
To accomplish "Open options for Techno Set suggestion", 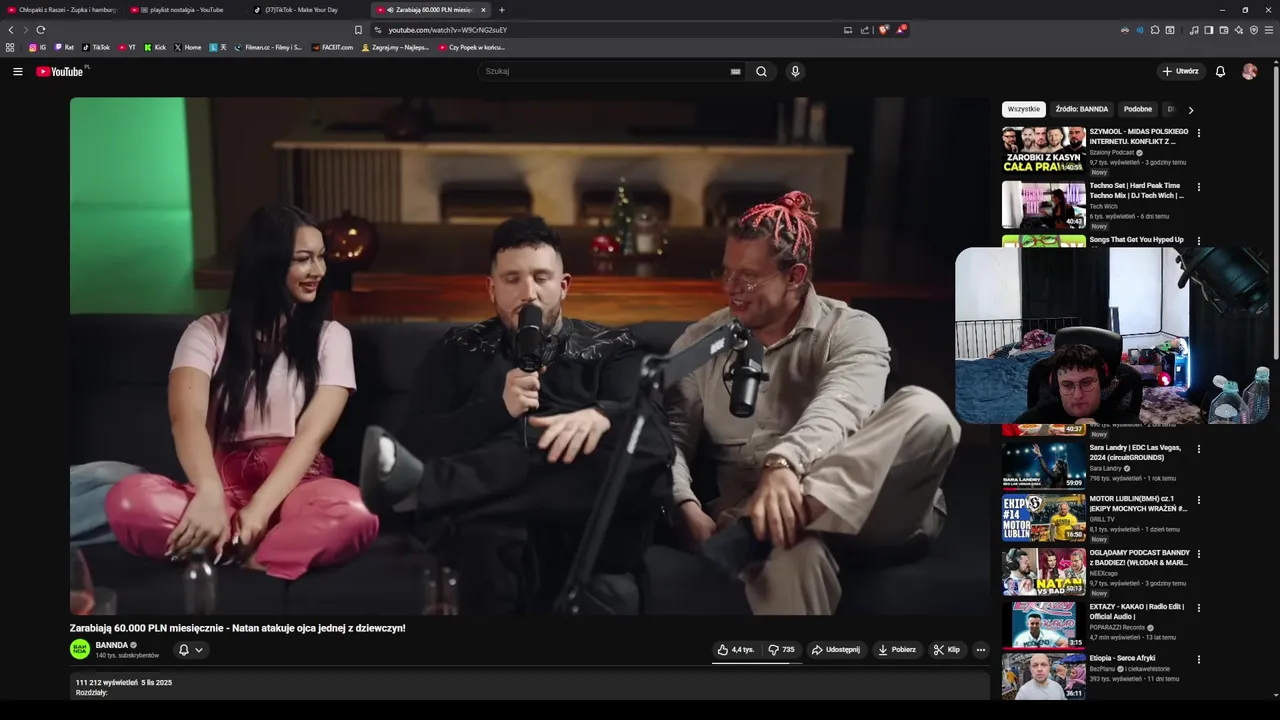I will (x=1198, y=187).
